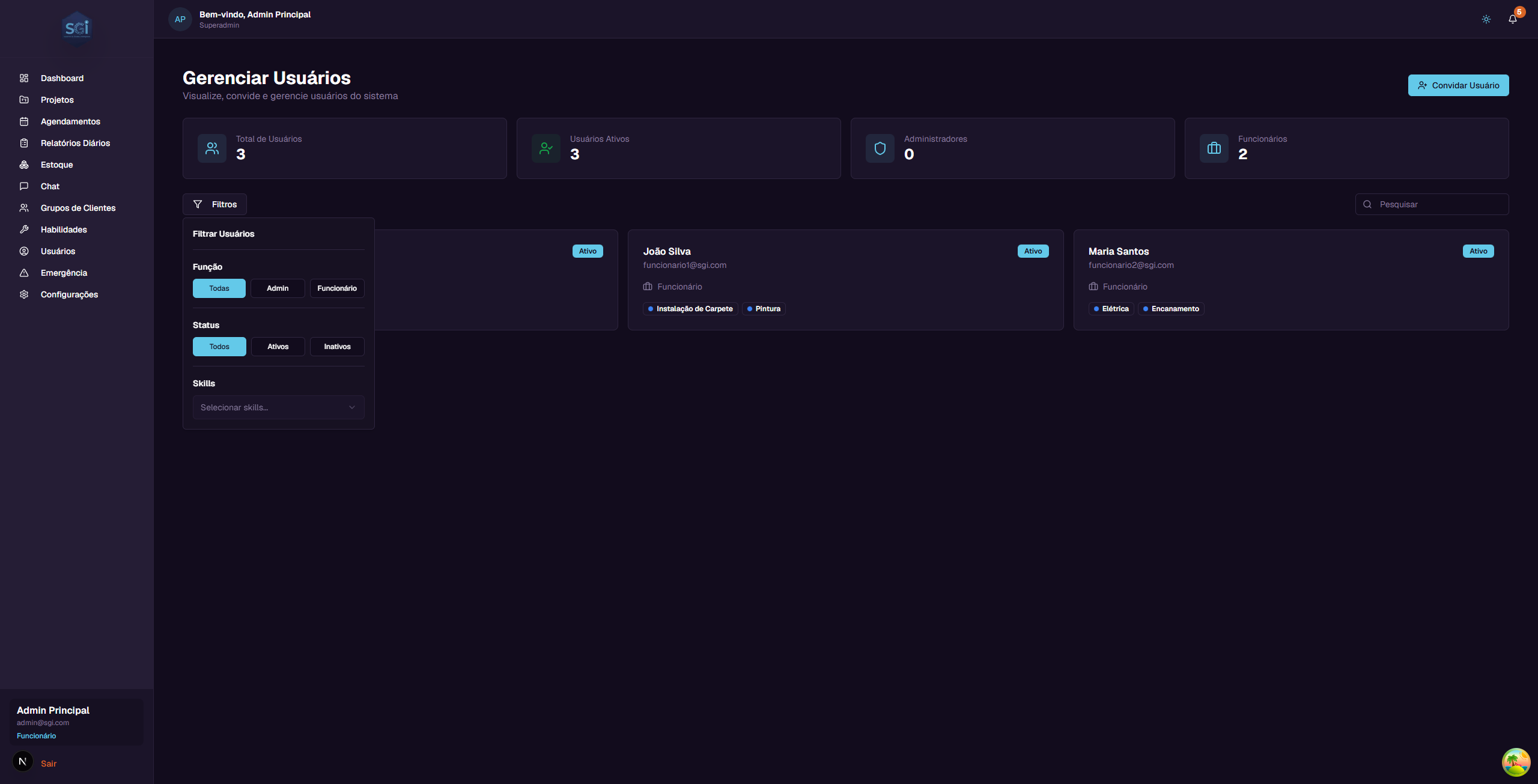Viewport: 1538px width, 784px height.
Task: Go to Relatórios Diários menu item
Action: tap(75, 143)
